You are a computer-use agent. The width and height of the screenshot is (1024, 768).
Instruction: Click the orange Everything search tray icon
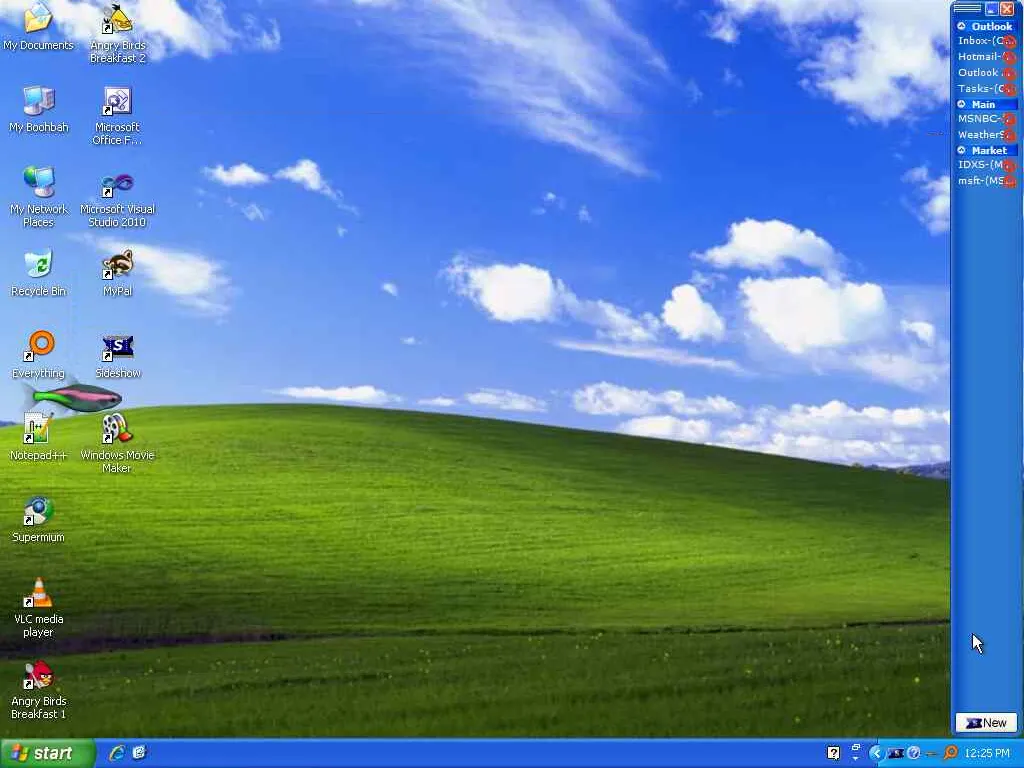coord(951,753)
